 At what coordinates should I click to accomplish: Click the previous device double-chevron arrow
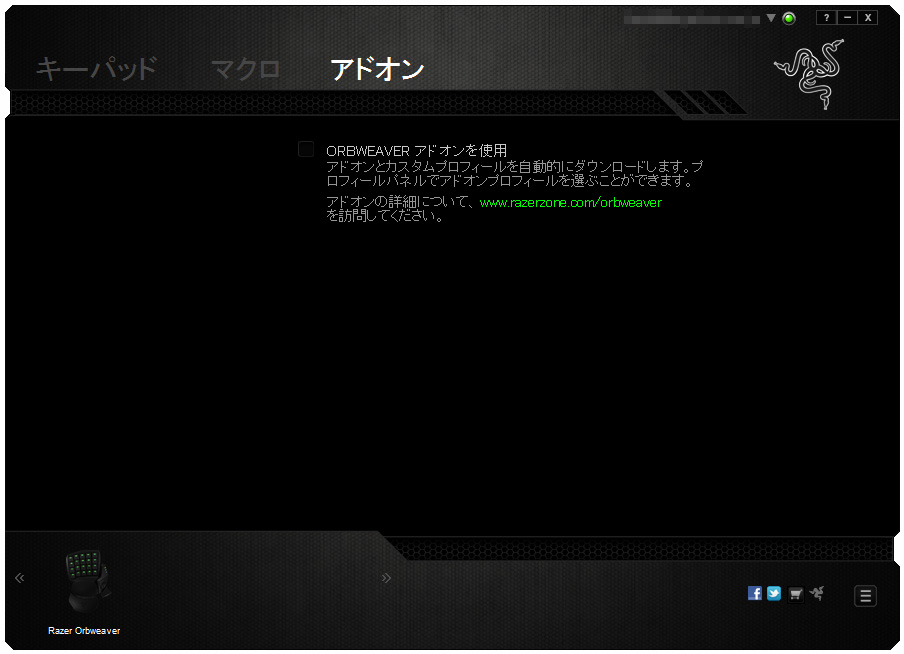click(x=20, y=578)
